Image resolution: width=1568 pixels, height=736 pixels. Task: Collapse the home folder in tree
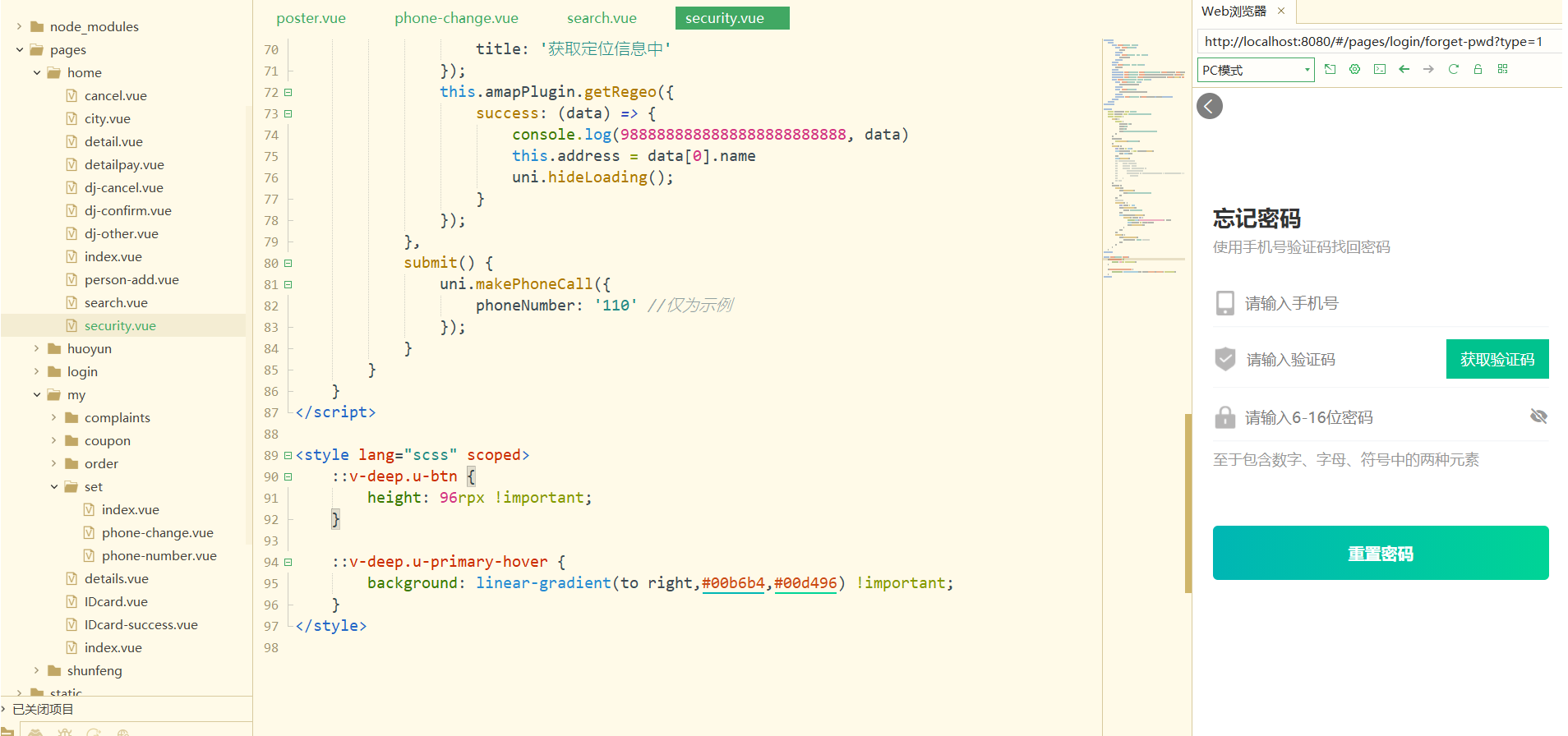tap(37, 73)
